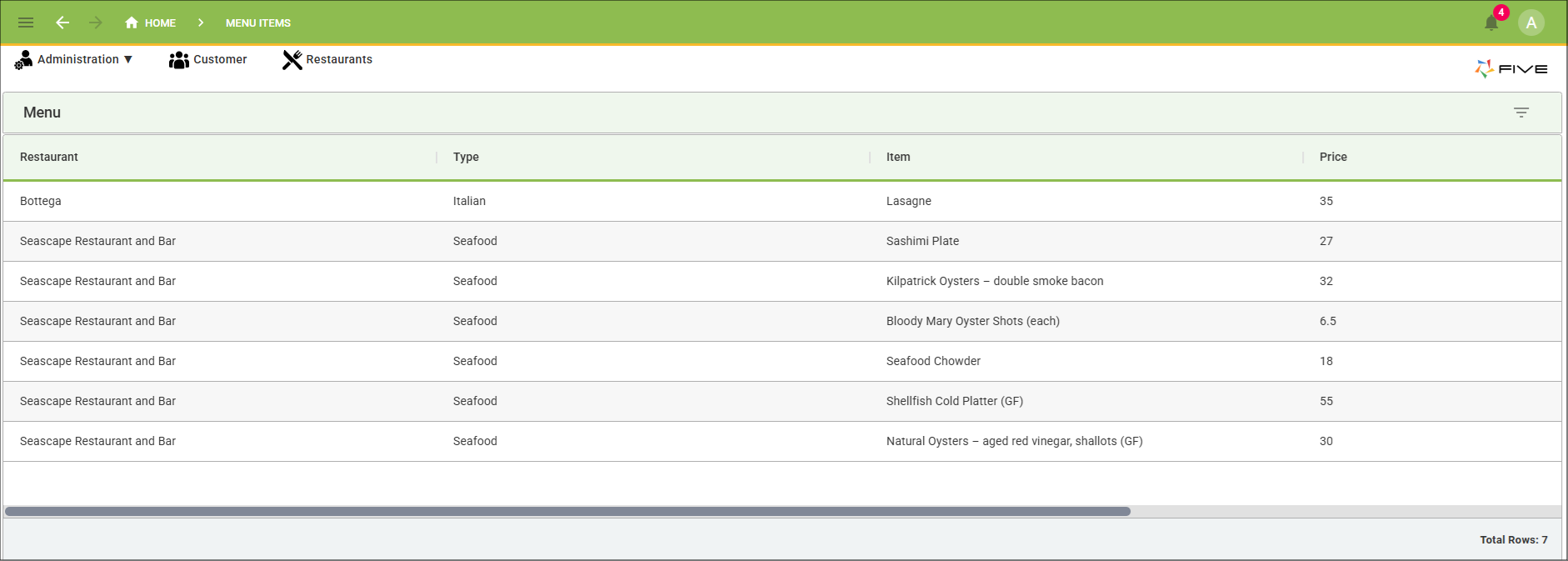The image size is (1568, 561).
Task: Click the price 30 cell
Action: 1326,441
